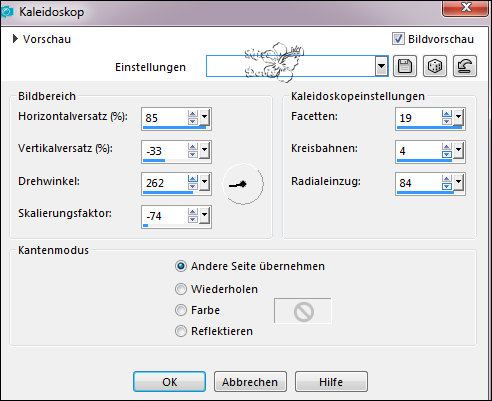The image size is (492, 401).
Task: Open the Radialeinzug slider dropdown arrow
Action: 458,182
